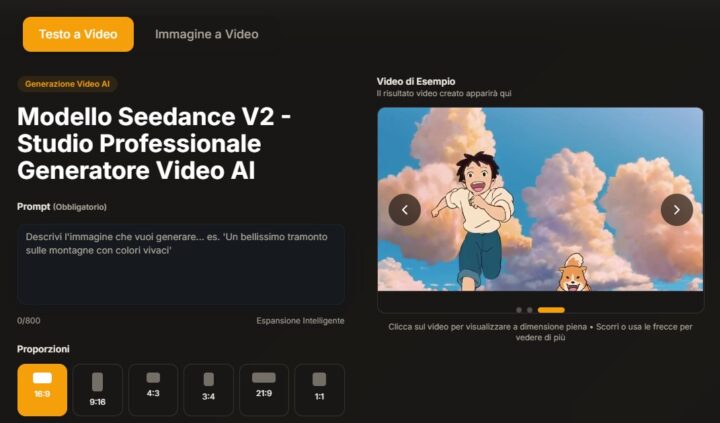
Task: Focus the prompt description text area
Action: pos(181,264)
